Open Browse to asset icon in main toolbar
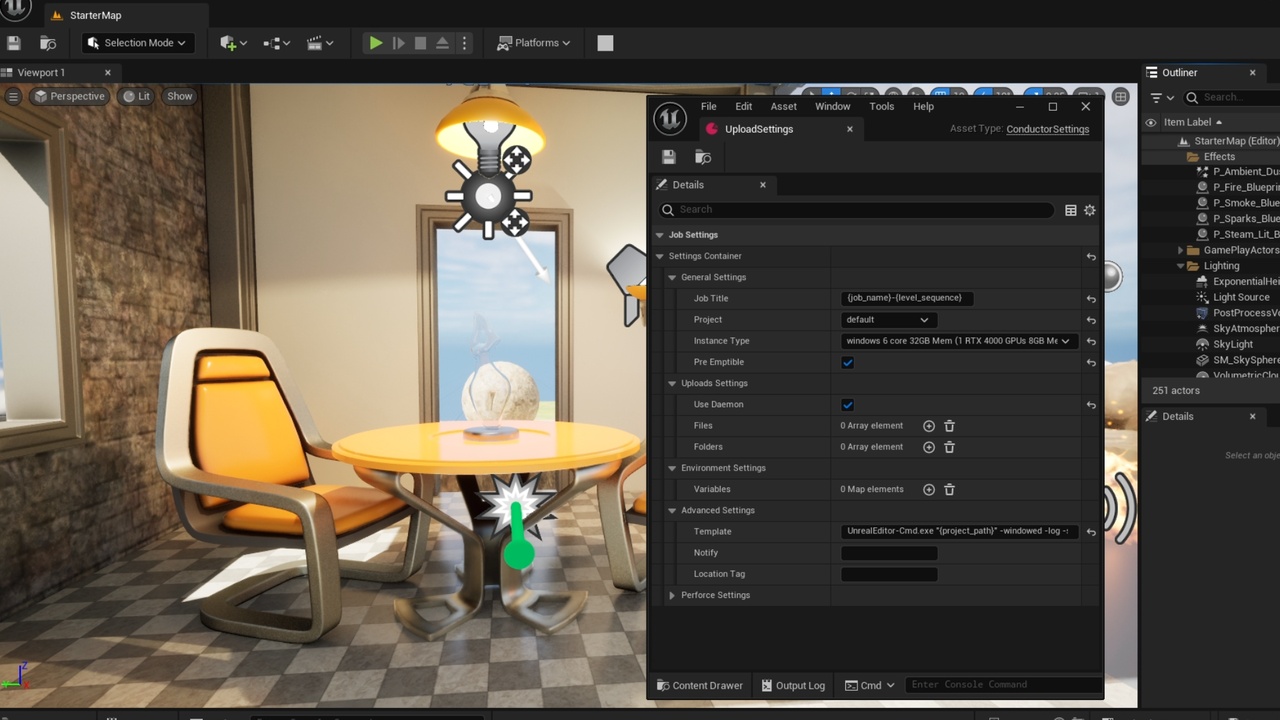 pos(47,43)
